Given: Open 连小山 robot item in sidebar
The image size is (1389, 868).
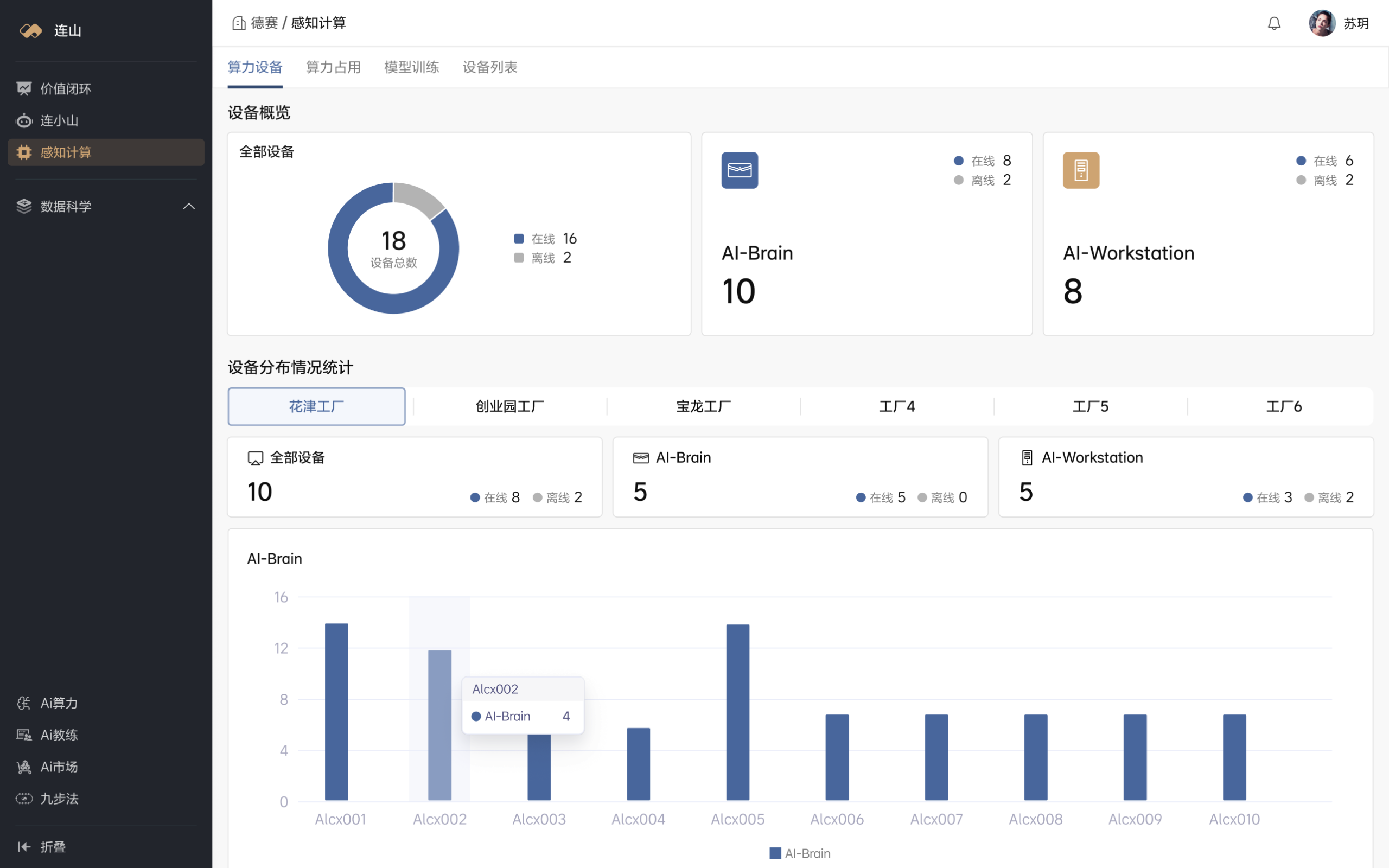Looking at the screenshot, I should click(106, 120).
